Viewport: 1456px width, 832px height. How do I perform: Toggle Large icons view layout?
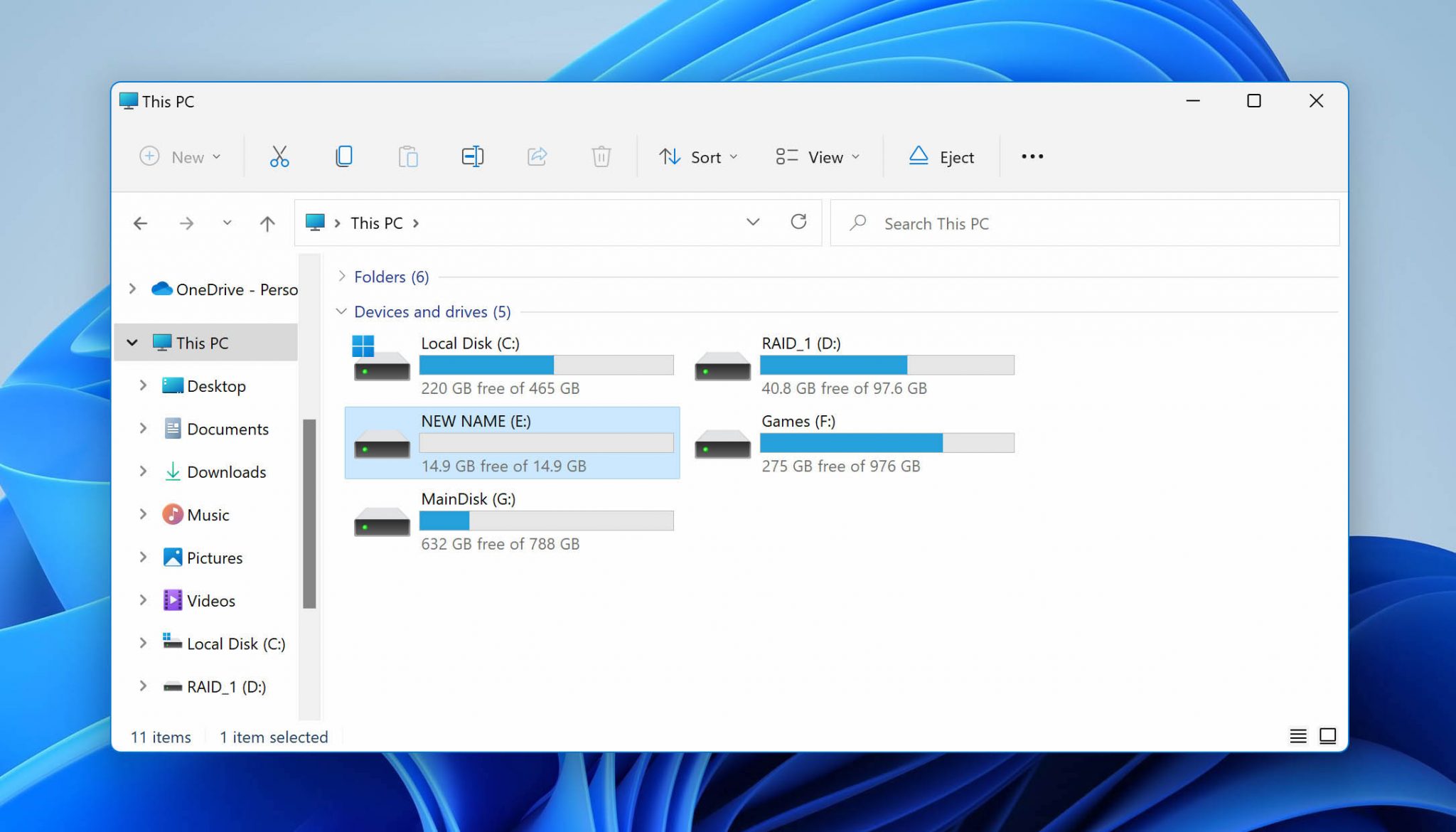[1326, 735]
